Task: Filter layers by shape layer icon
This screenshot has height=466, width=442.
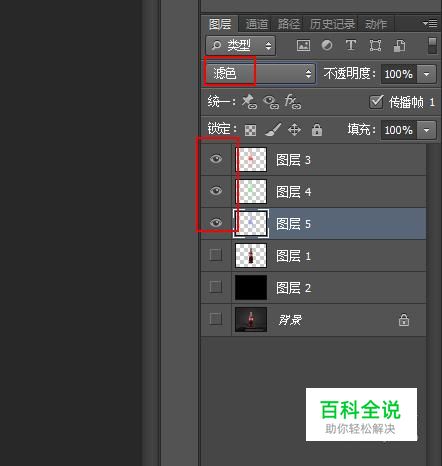Action: pos(375,45)
